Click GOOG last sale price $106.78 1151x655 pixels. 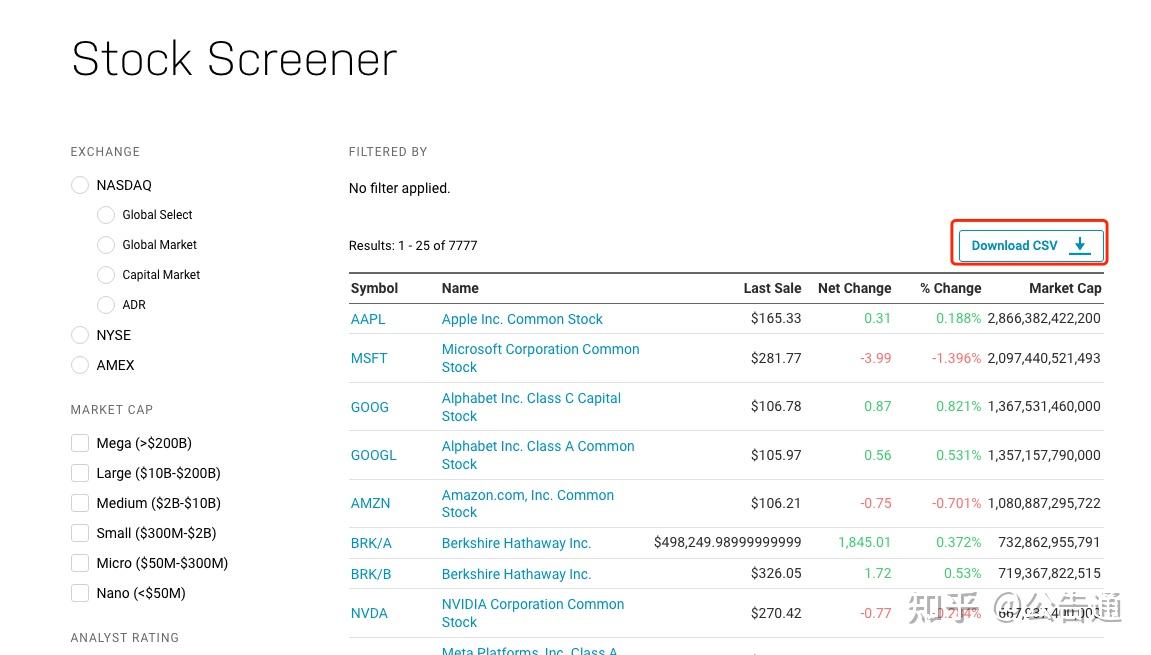[x=776, y=407]
